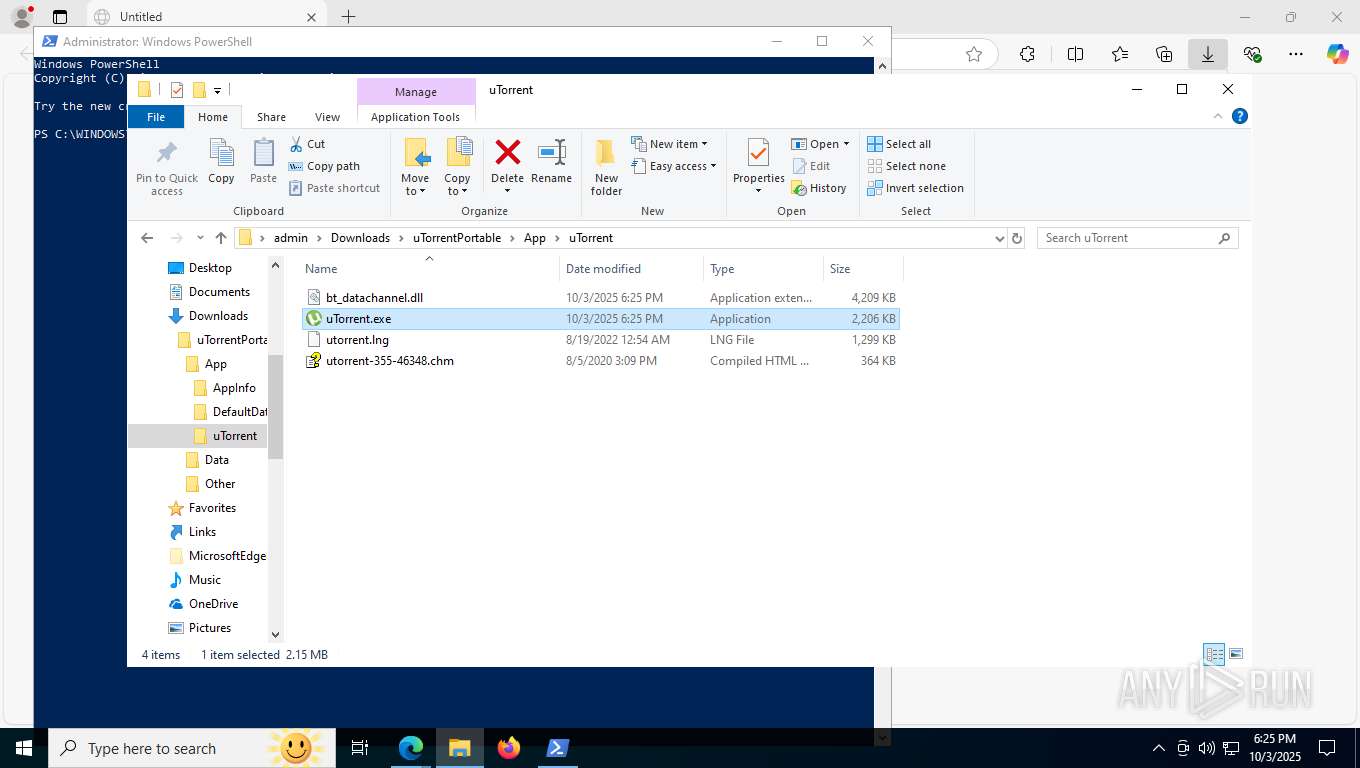Switch to the Share ribbon tab
The height and width of the screenshot is (768, 1360).
pyautogui.click(x=271, y=117)
